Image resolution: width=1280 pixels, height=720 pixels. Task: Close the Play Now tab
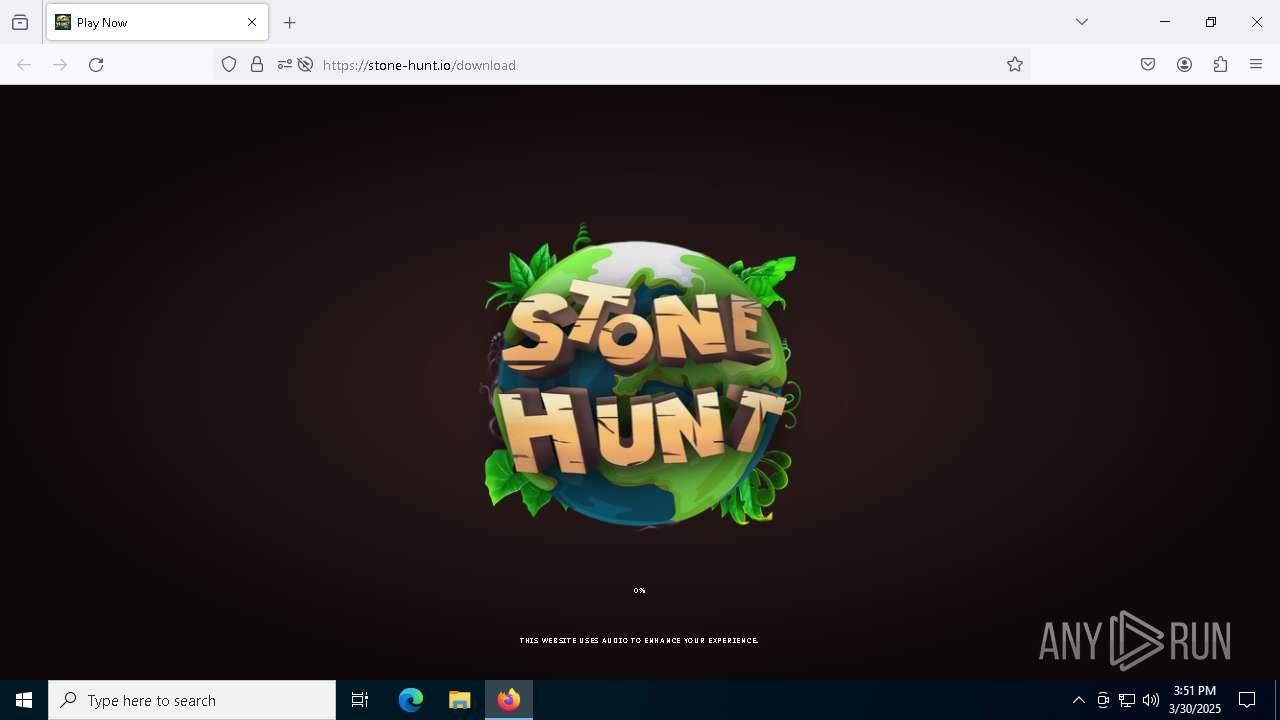252,22
